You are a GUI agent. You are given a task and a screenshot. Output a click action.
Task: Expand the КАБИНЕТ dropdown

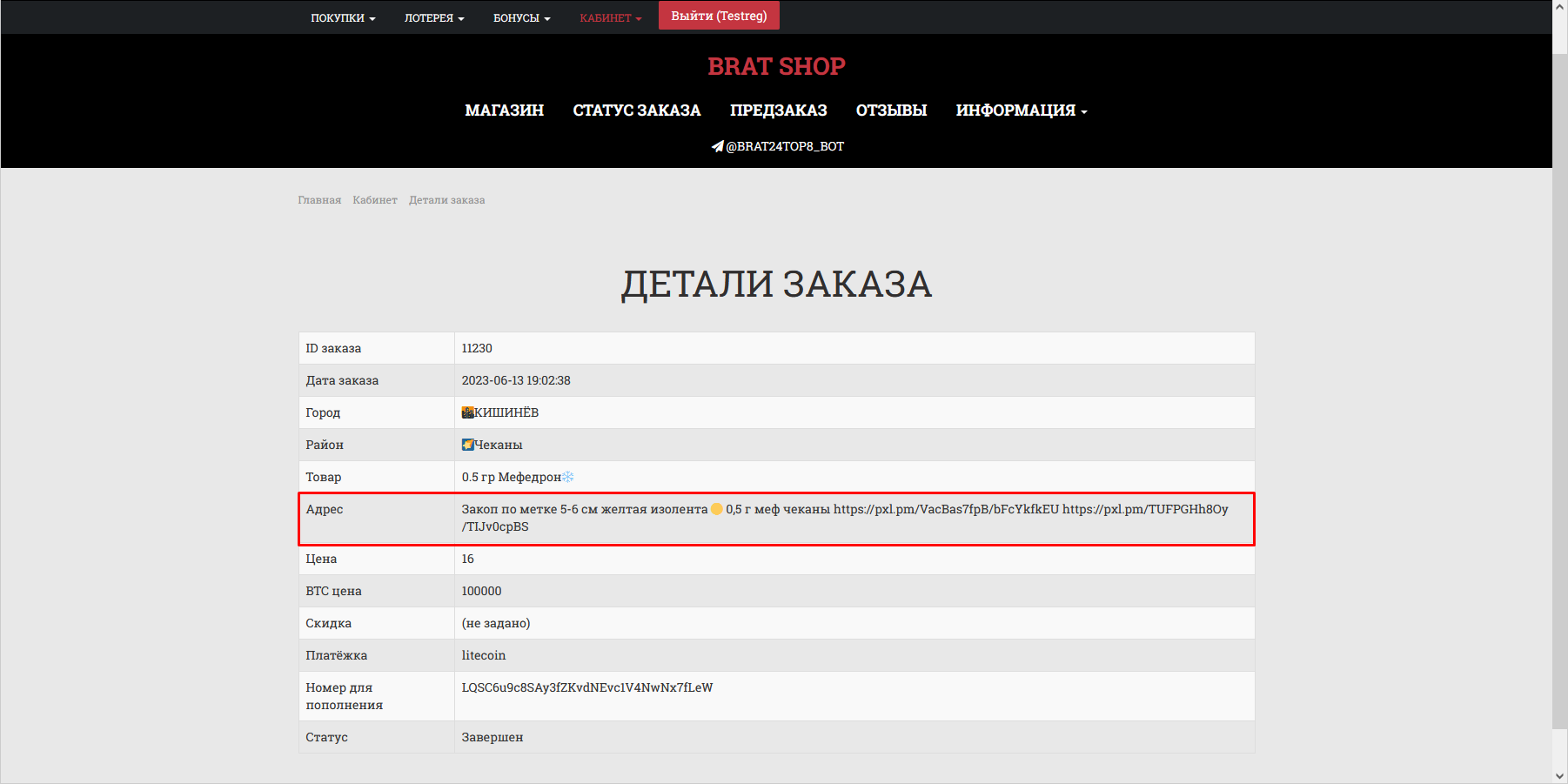click(611, 18)
